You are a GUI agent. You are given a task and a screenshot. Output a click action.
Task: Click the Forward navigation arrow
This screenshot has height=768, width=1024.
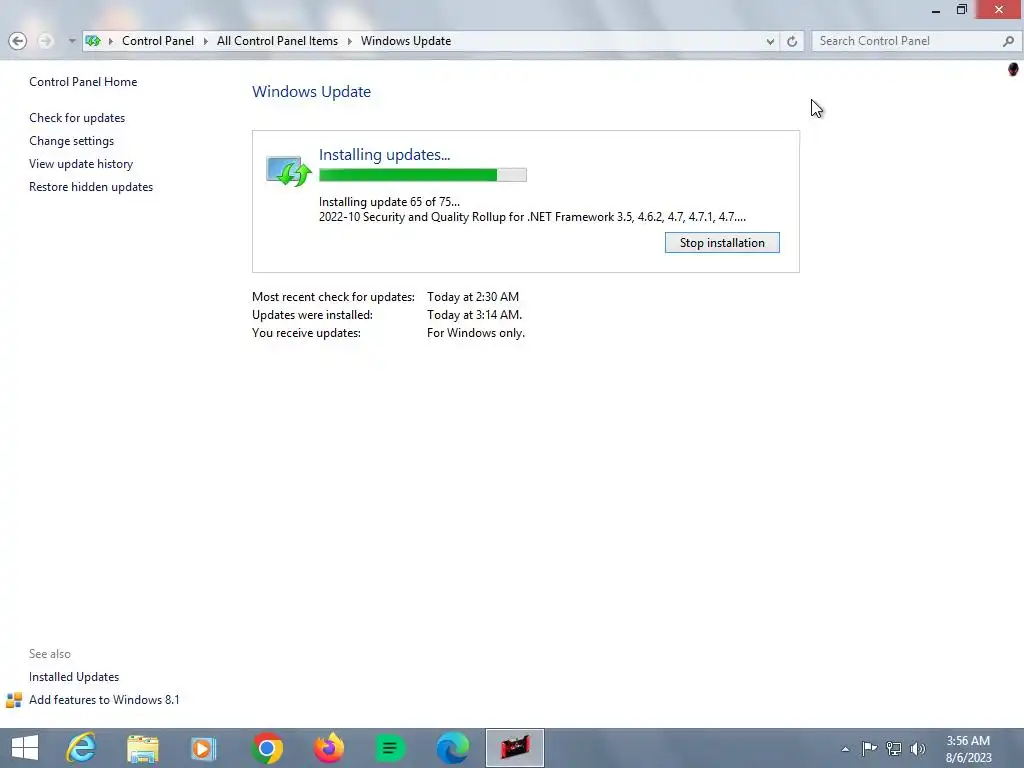pyautogui.click(x=45, y=41)
